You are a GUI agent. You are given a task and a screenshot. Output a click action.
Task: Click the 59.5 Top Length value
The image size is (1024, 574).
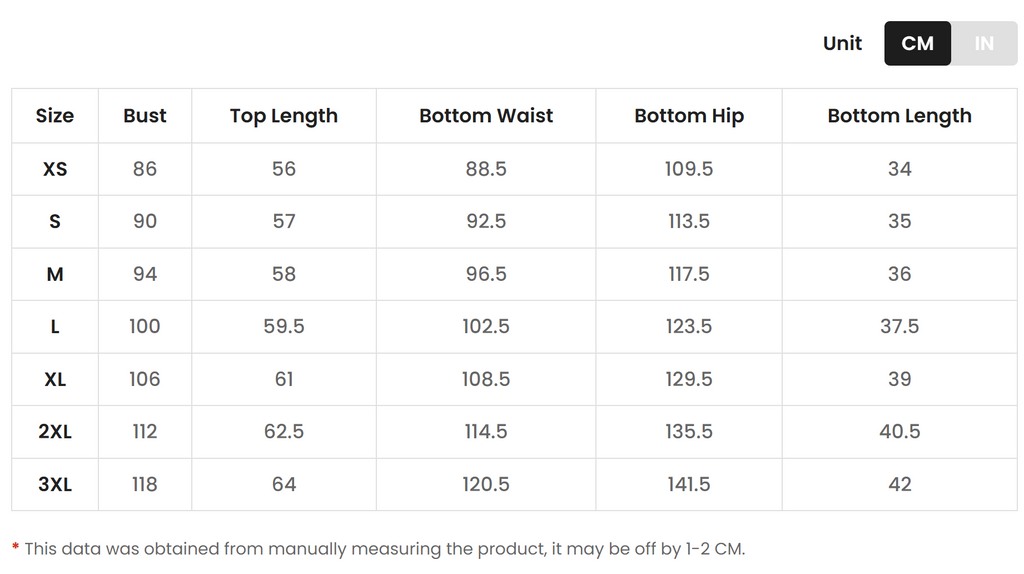284,327
